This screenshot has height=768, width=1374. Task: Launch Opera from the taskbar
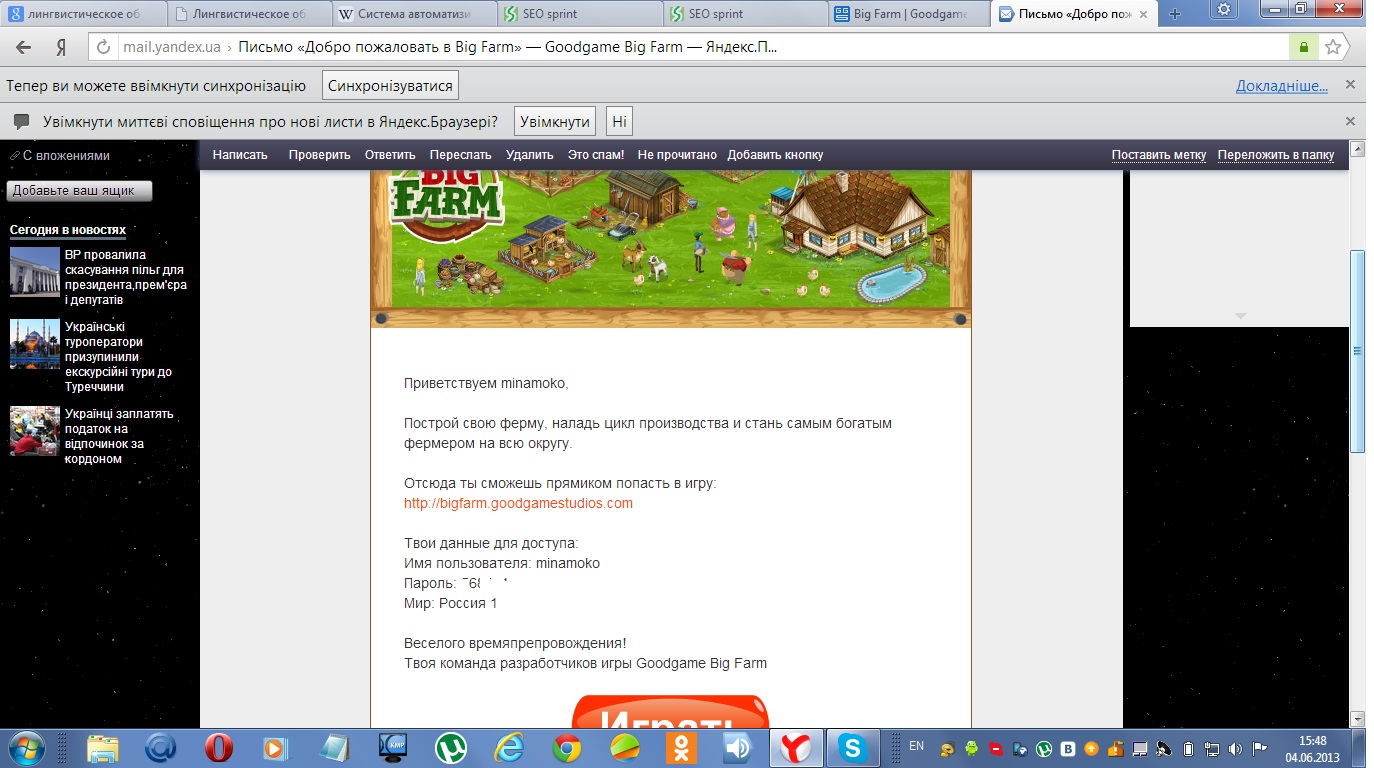coord(219,748)
